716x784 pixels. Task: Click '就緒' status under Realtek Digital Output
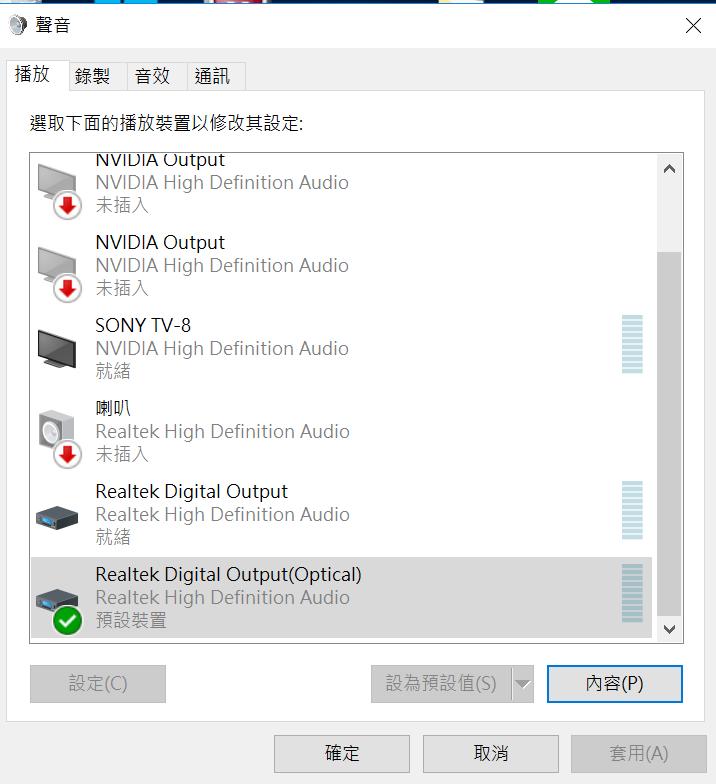[x=113, y=537]
